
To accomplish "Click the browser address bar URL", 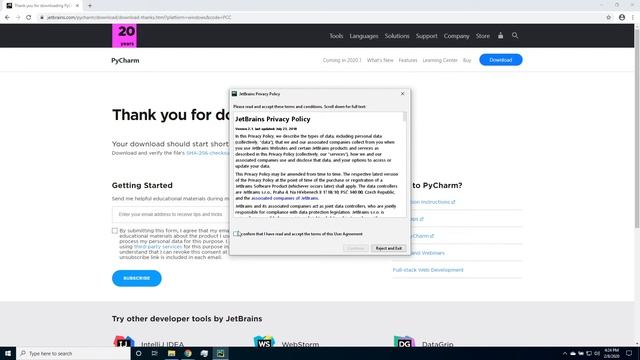I will 139,18.
